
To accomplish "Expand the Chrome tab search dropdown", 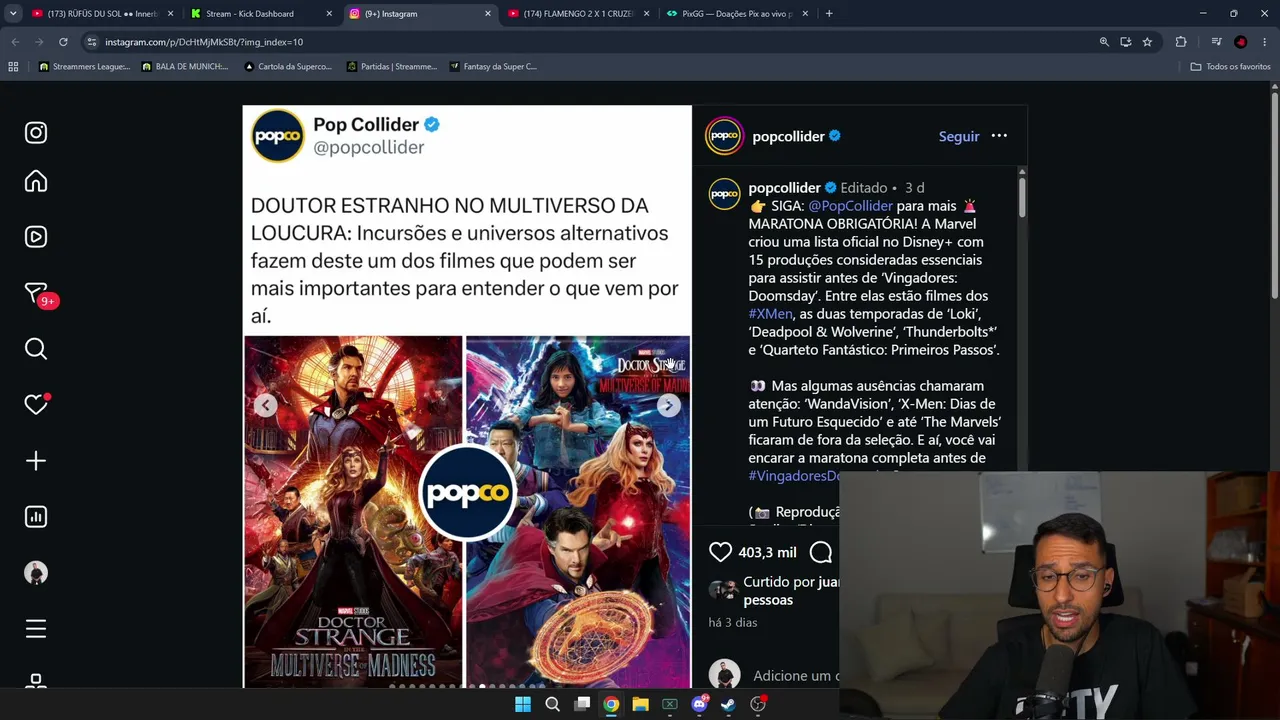I will (x=13, y=14).
